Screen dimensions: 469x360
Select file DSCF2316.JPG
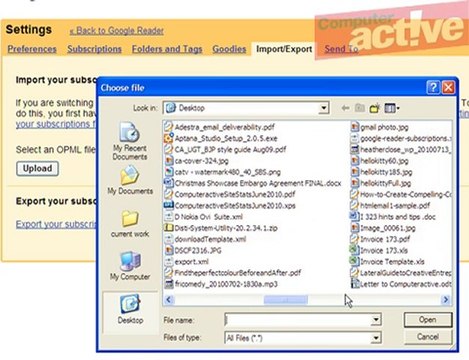pyautogui.click(x=193, y=250)
